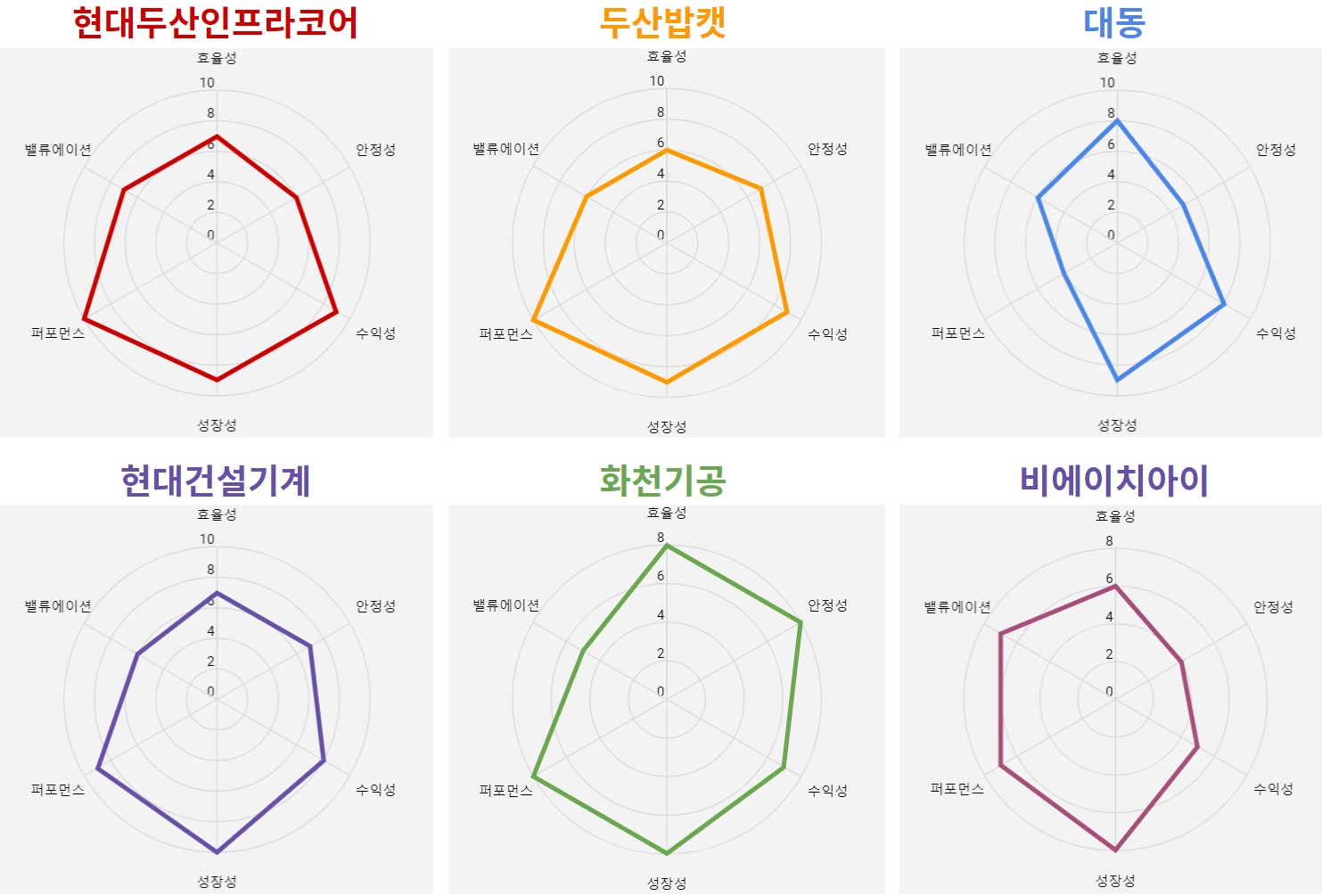Click 수익성 label in 대동 chart
Screen dimensions: 1322x896
(x=1276, y=333)
